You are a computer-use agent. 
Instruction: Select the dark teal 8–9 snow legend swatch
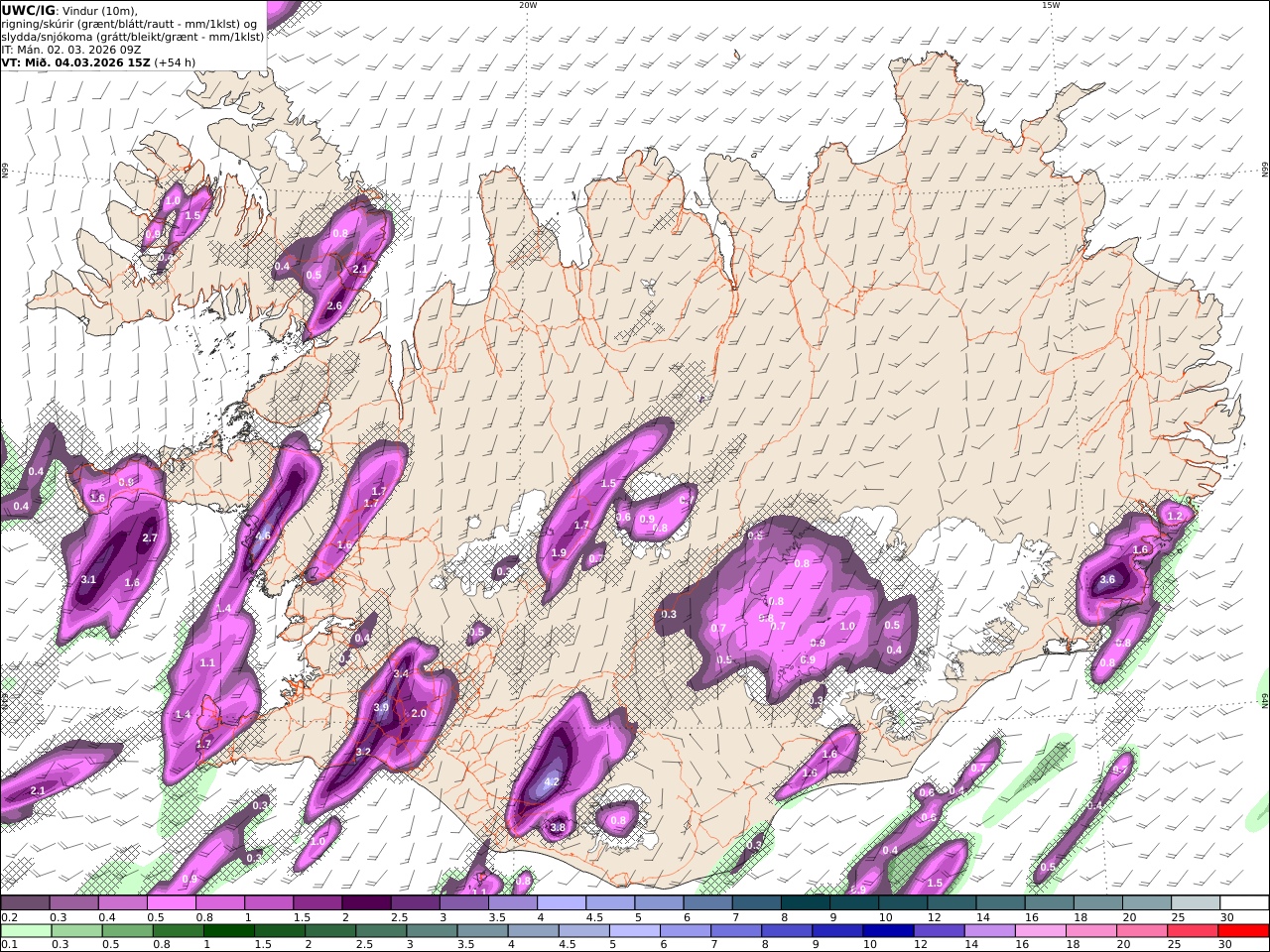806,903
